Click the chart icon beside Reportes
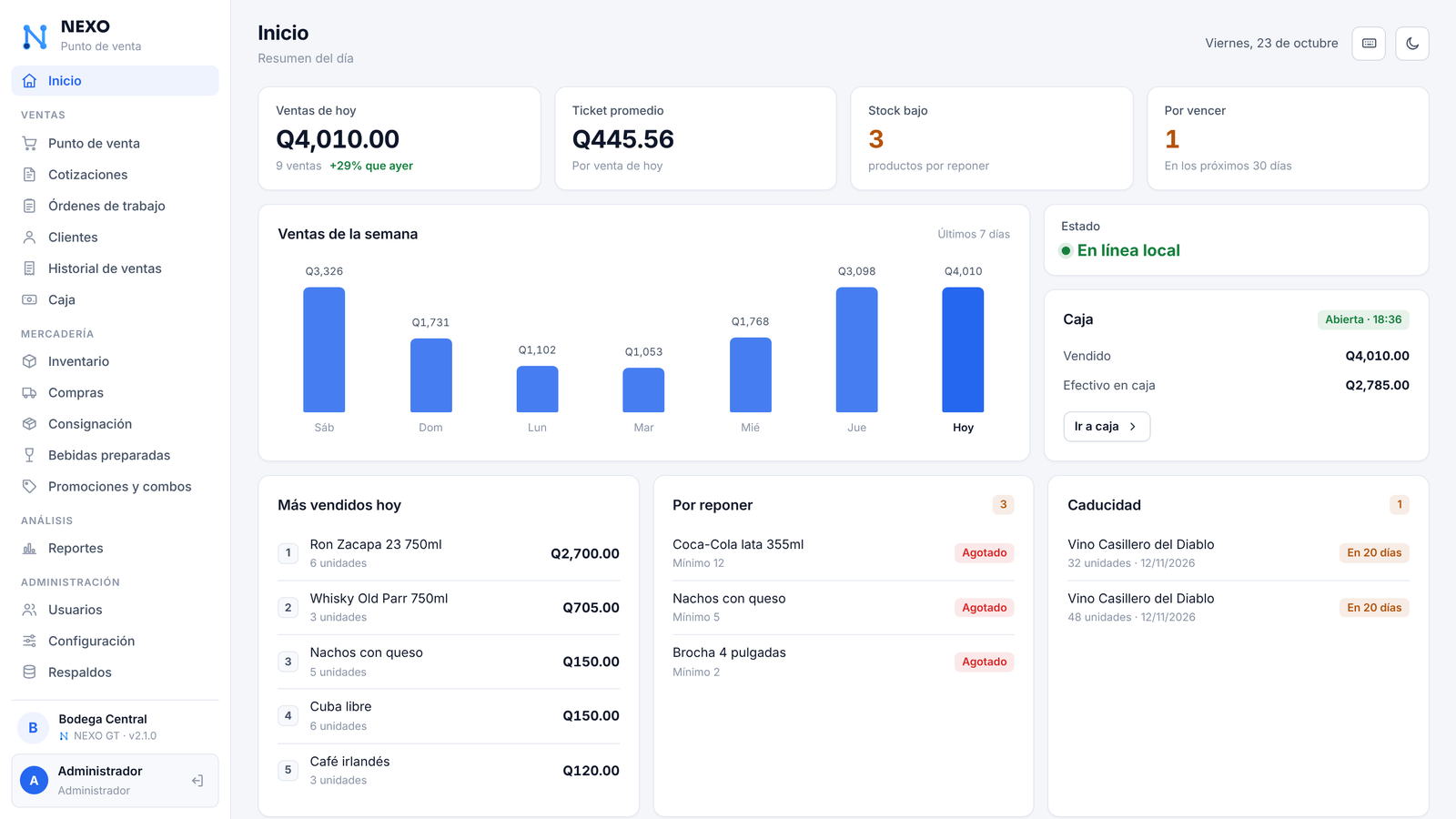Viewport: 1456px width, 819px height. (30, 549)
